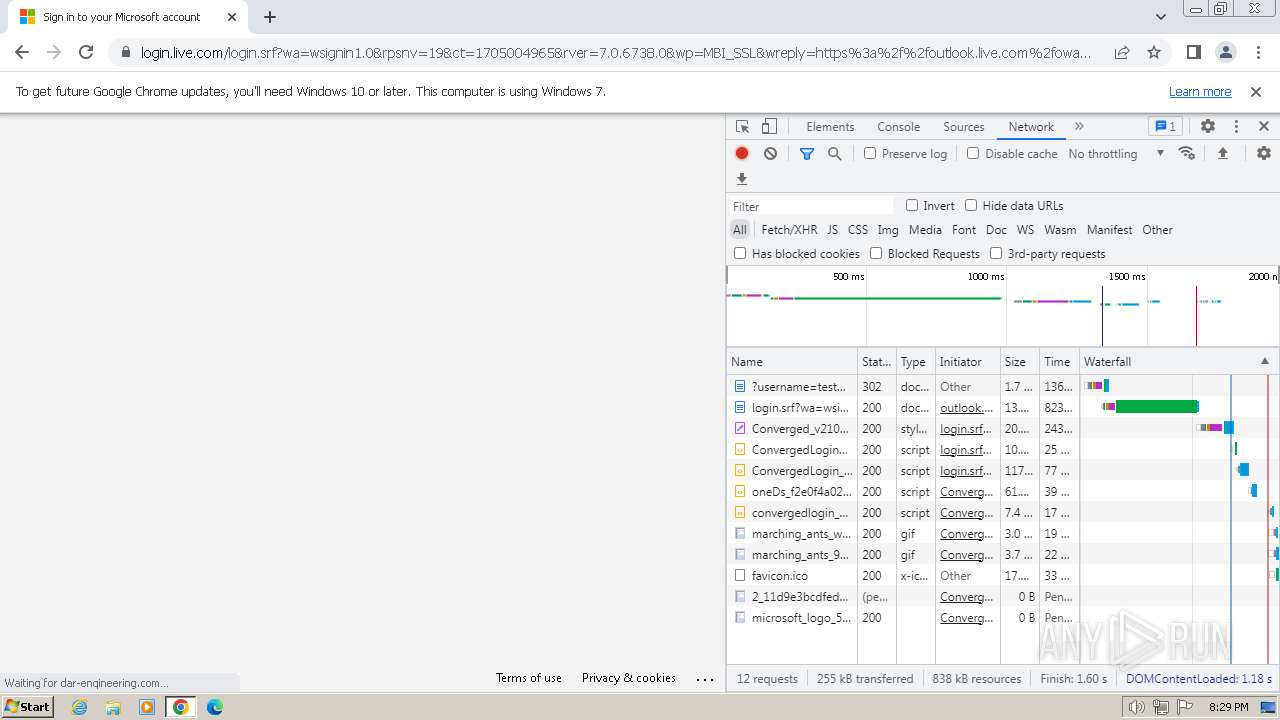Show All request types
Screen dimensions: 1280x720
(x=740, y=230)
